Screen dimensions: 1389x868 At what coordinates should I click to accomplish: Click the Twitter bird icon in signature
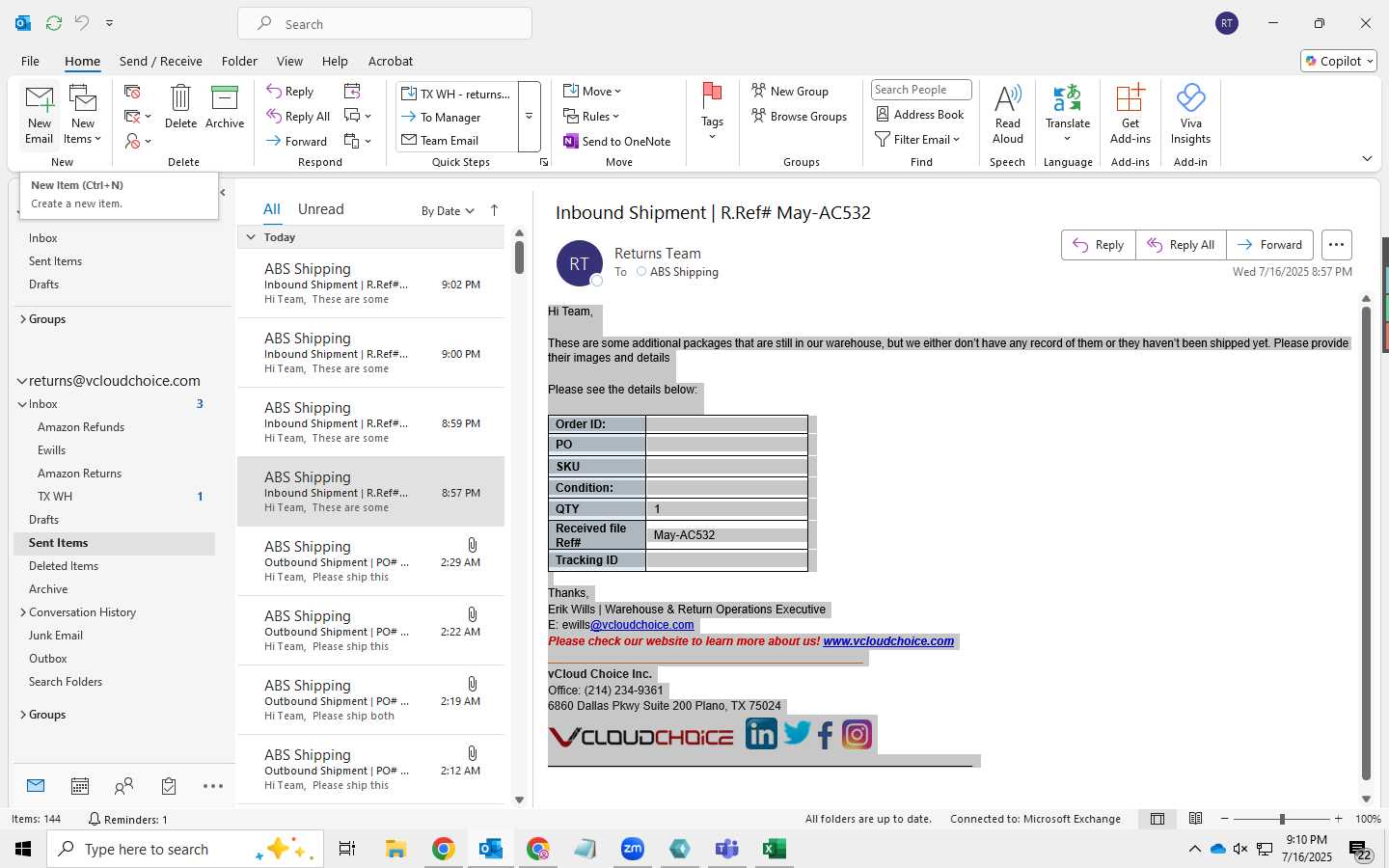pos(797,733)
